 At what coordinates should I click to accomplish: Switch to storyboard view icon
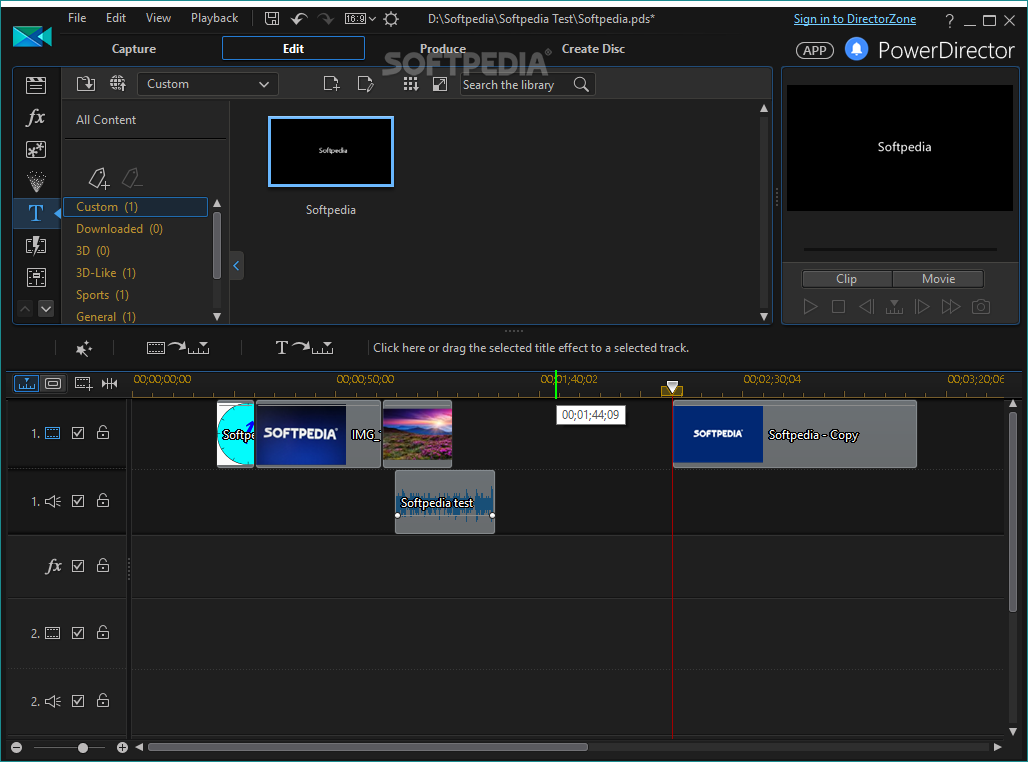point(53,383)
